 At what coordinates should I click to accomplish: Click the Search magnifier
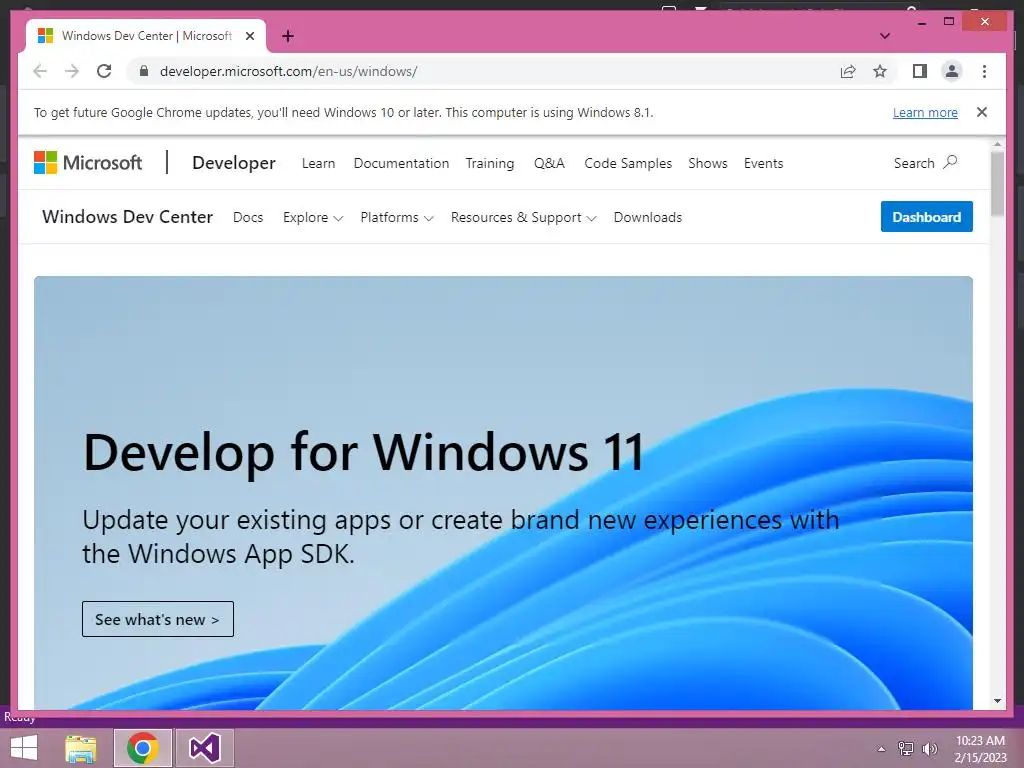tap(950, 162)
